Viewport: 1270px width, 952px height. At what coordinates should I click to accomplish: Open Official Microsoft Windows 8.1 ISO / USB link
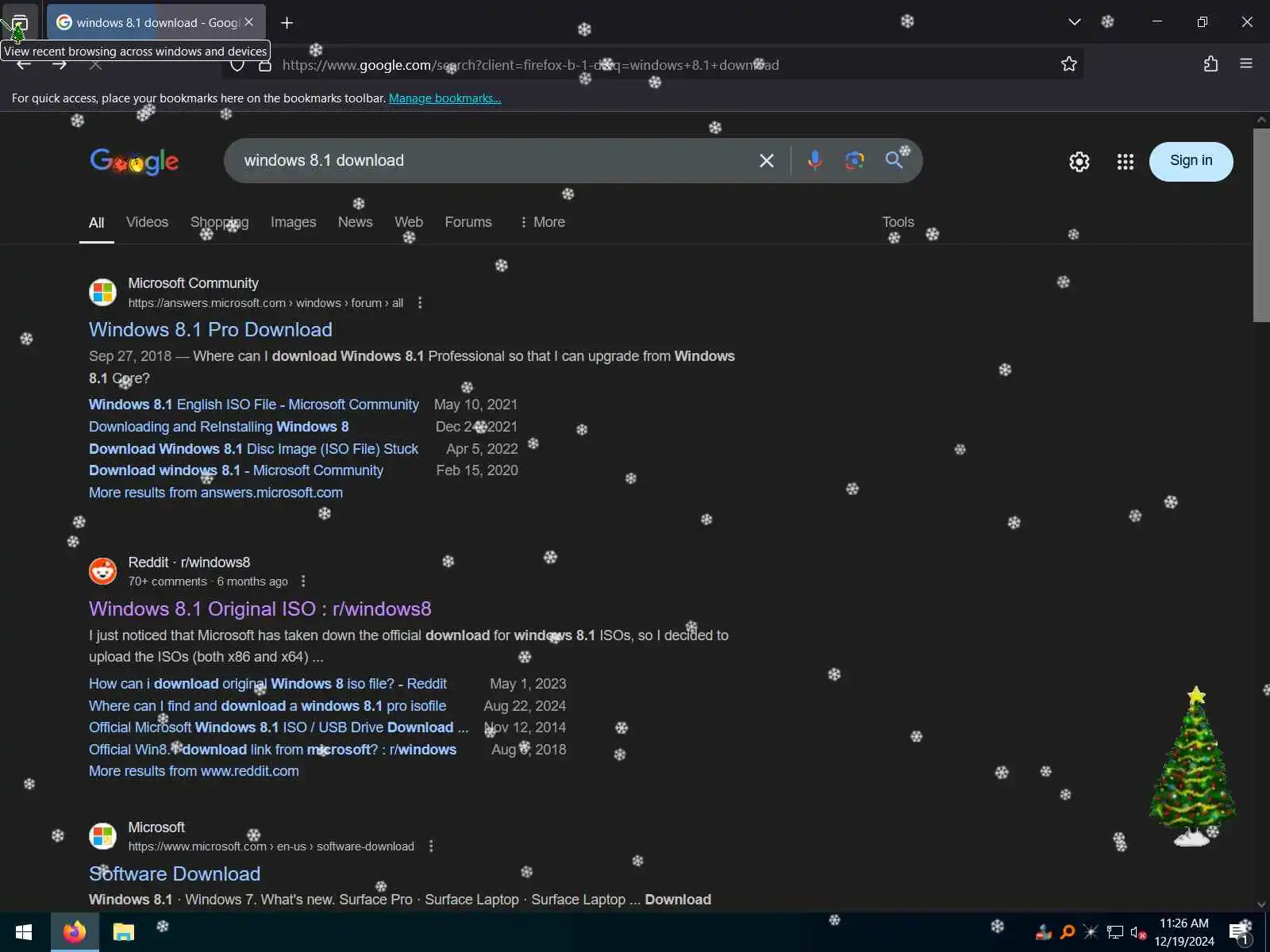coord(278,727)
